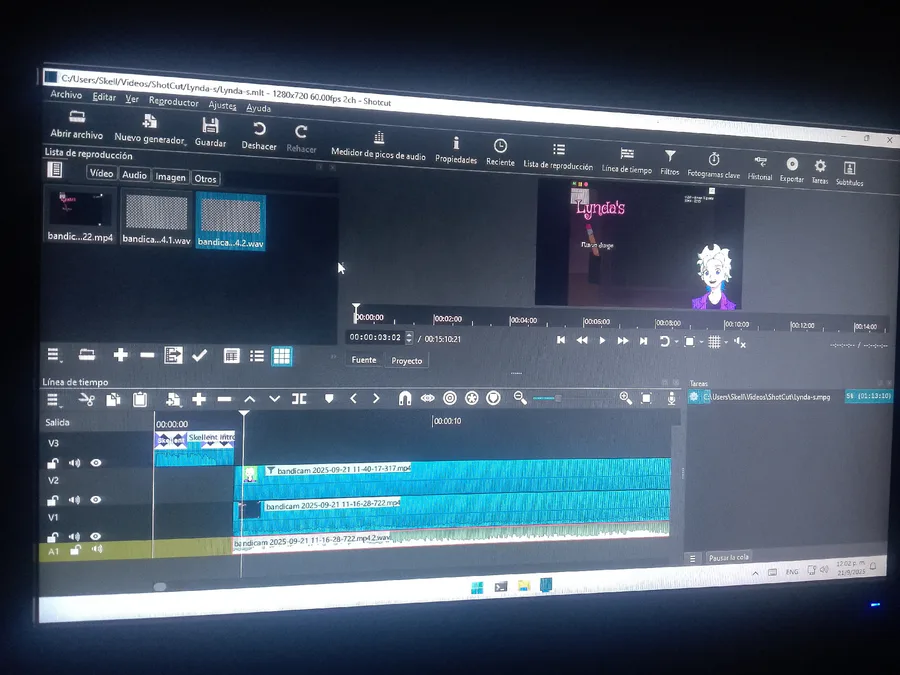The width and height of the screenshot is (900, 675).
Task: Open the Propiedades panel
Action: point(456,150)
